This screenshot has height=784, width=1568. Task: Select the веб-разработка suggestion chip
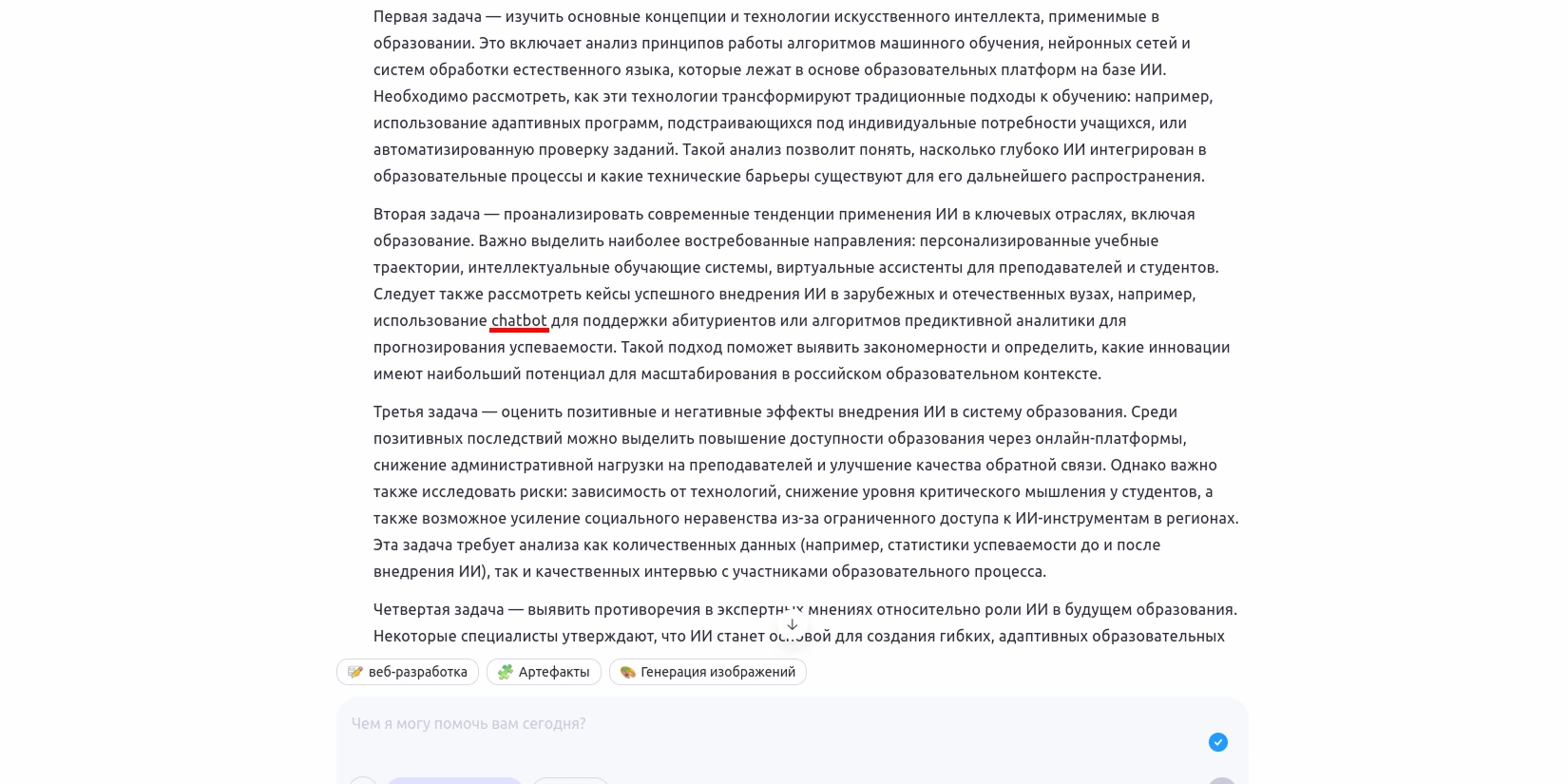point(408,672)
